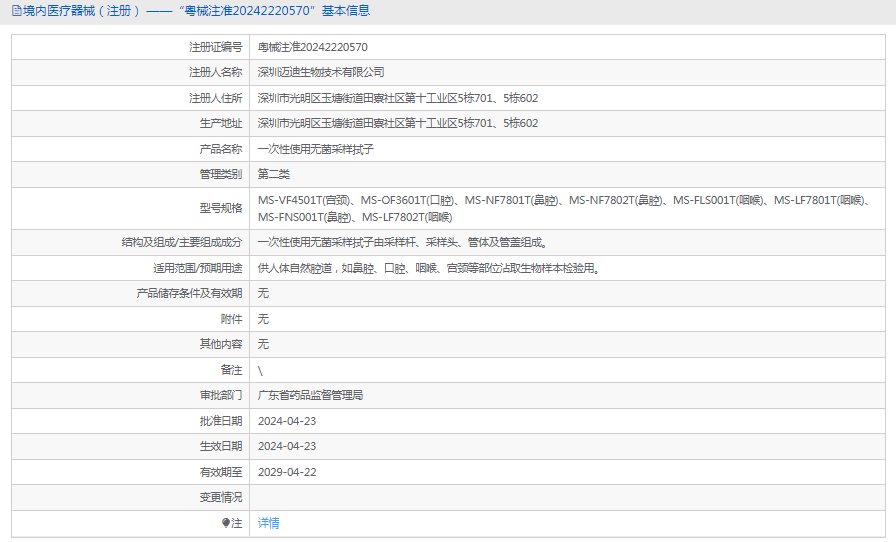The width and height of the screenshot is (896, 542).
Task: Click the 管理类别 row label
Action: (221, 174)
